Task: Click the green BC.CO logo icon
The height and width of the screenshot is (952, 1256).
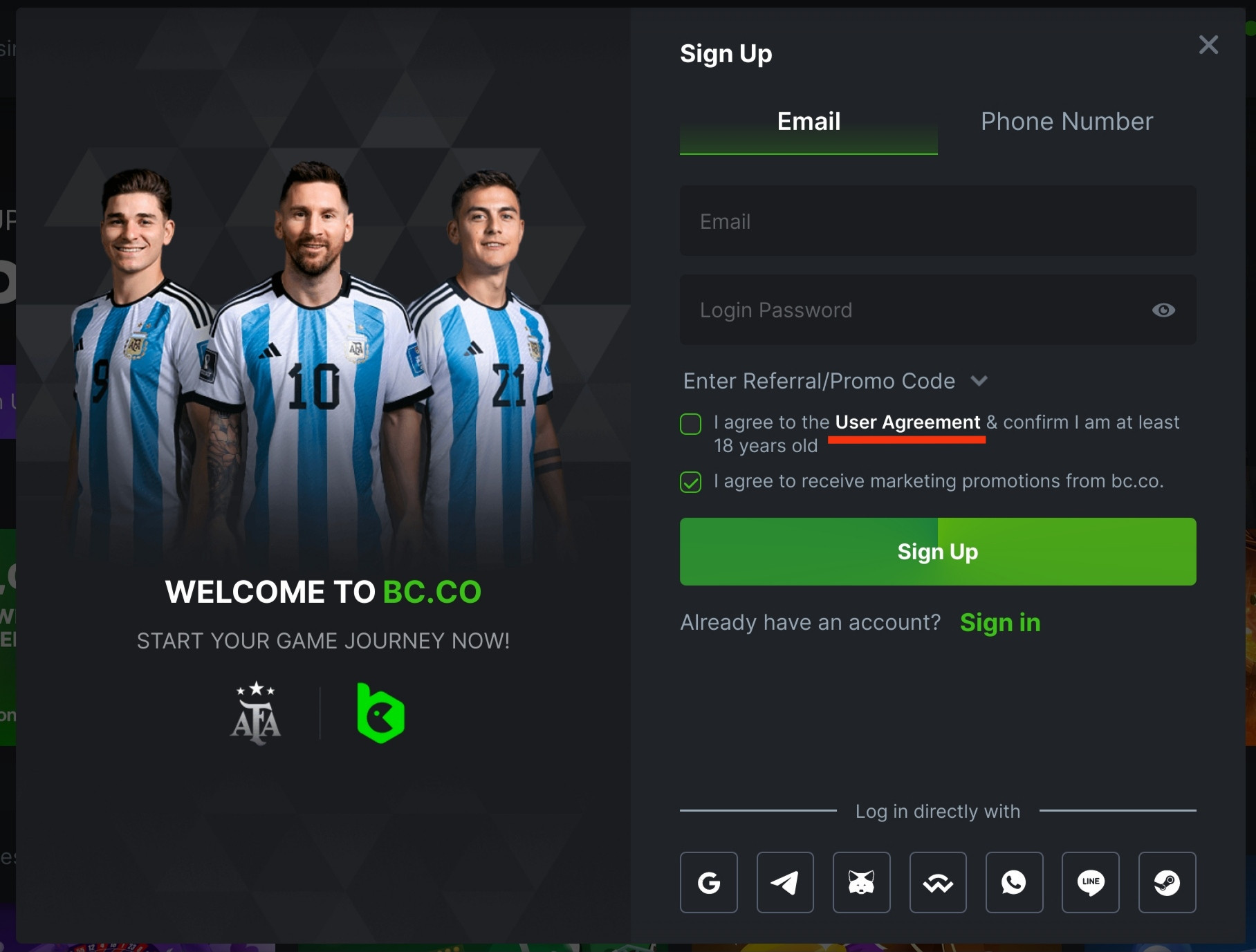Action: coord(380,713)
